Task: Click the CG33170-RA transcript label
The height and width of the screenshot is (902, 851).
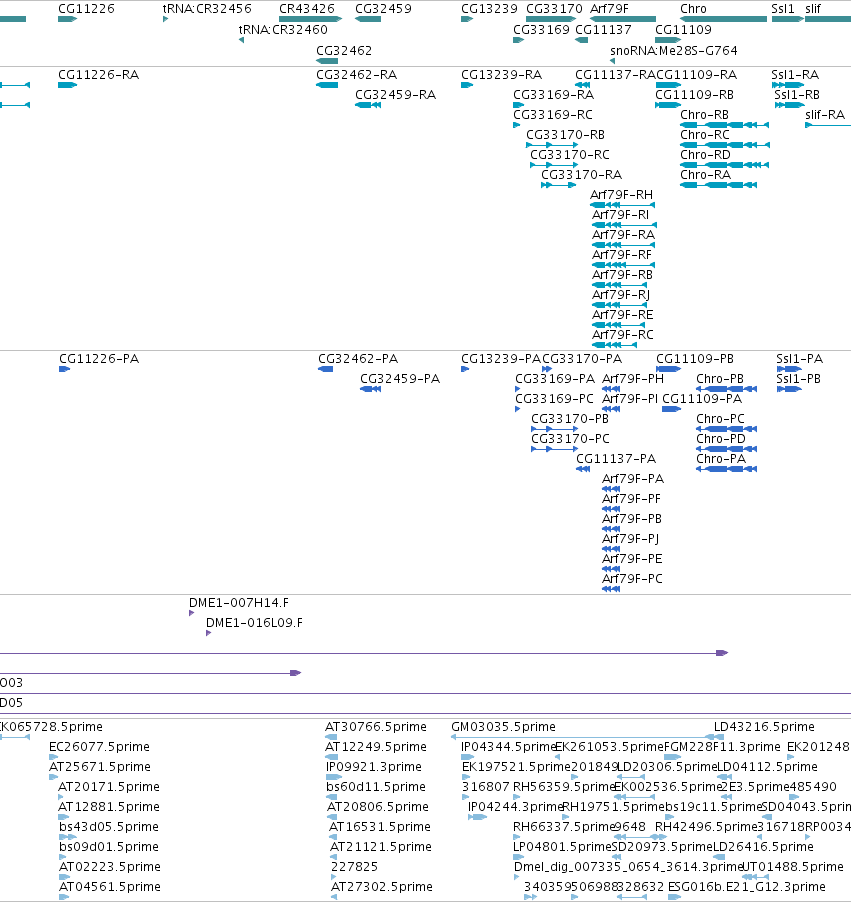Action: point(582,174)
